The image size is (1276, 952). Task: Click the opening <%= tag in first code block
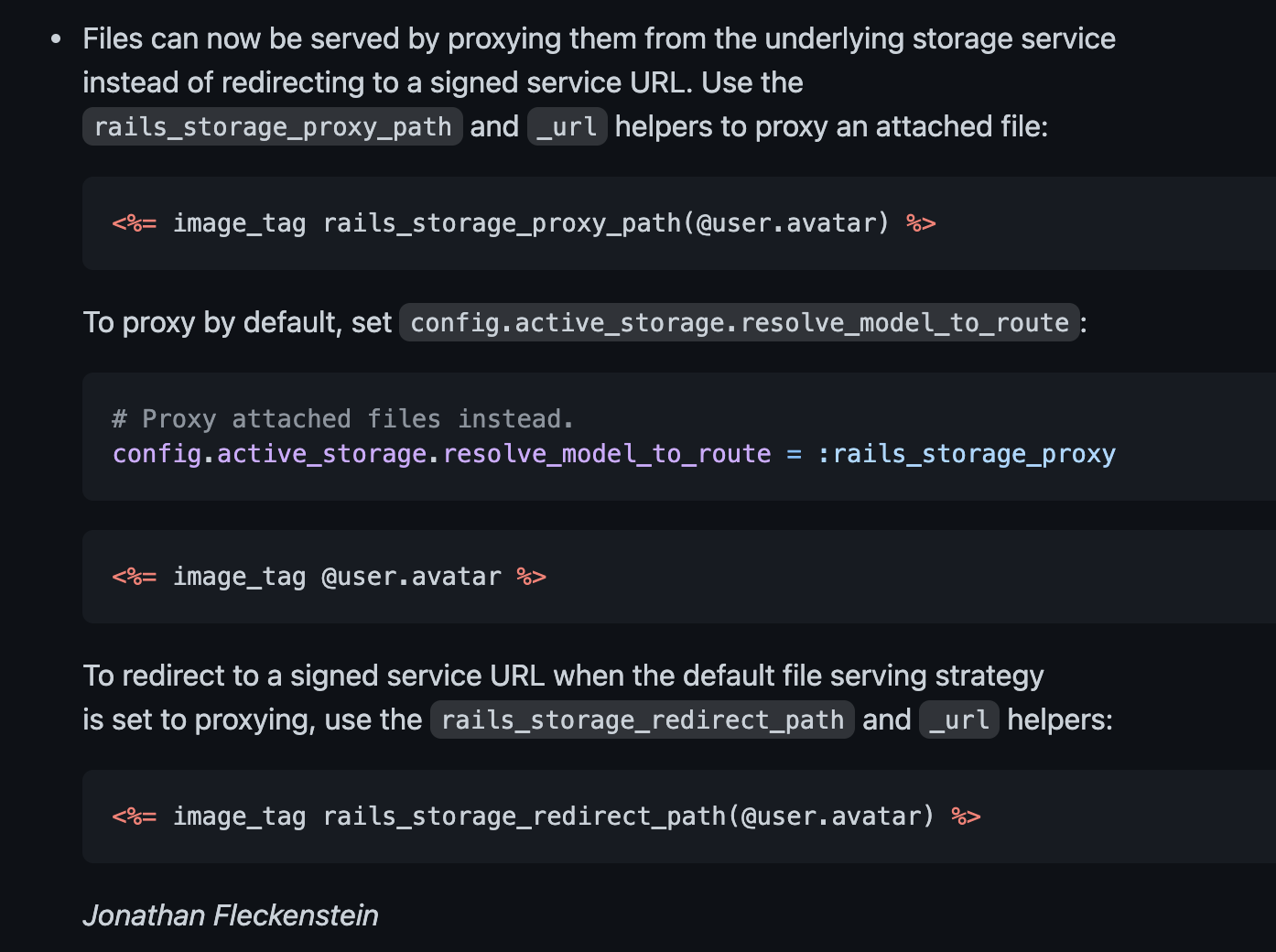click(x=135, y=223)
